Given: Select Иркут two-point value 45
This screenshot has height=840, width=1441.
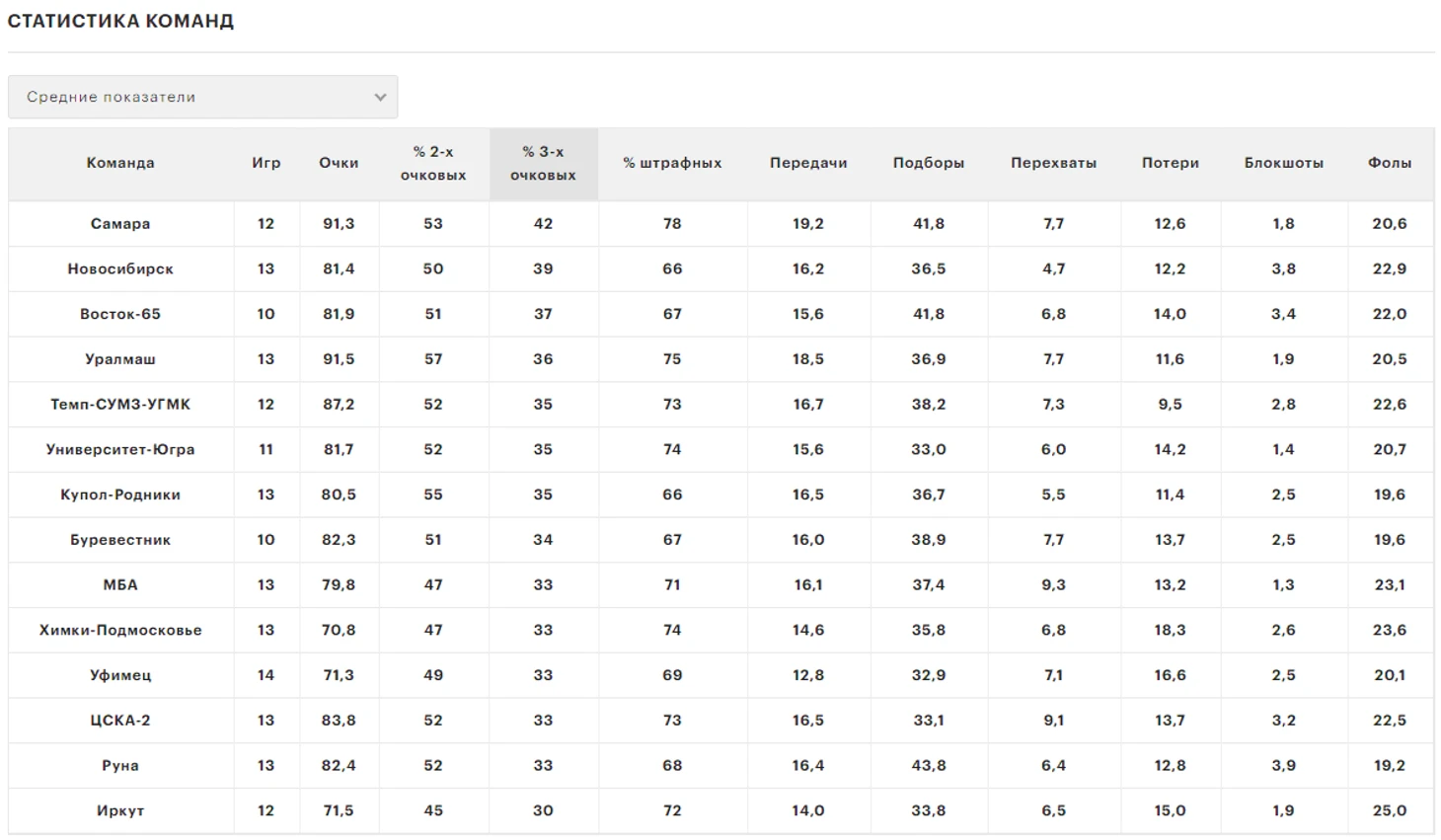Looking at the screenshot, I should (x=433, y=811).
